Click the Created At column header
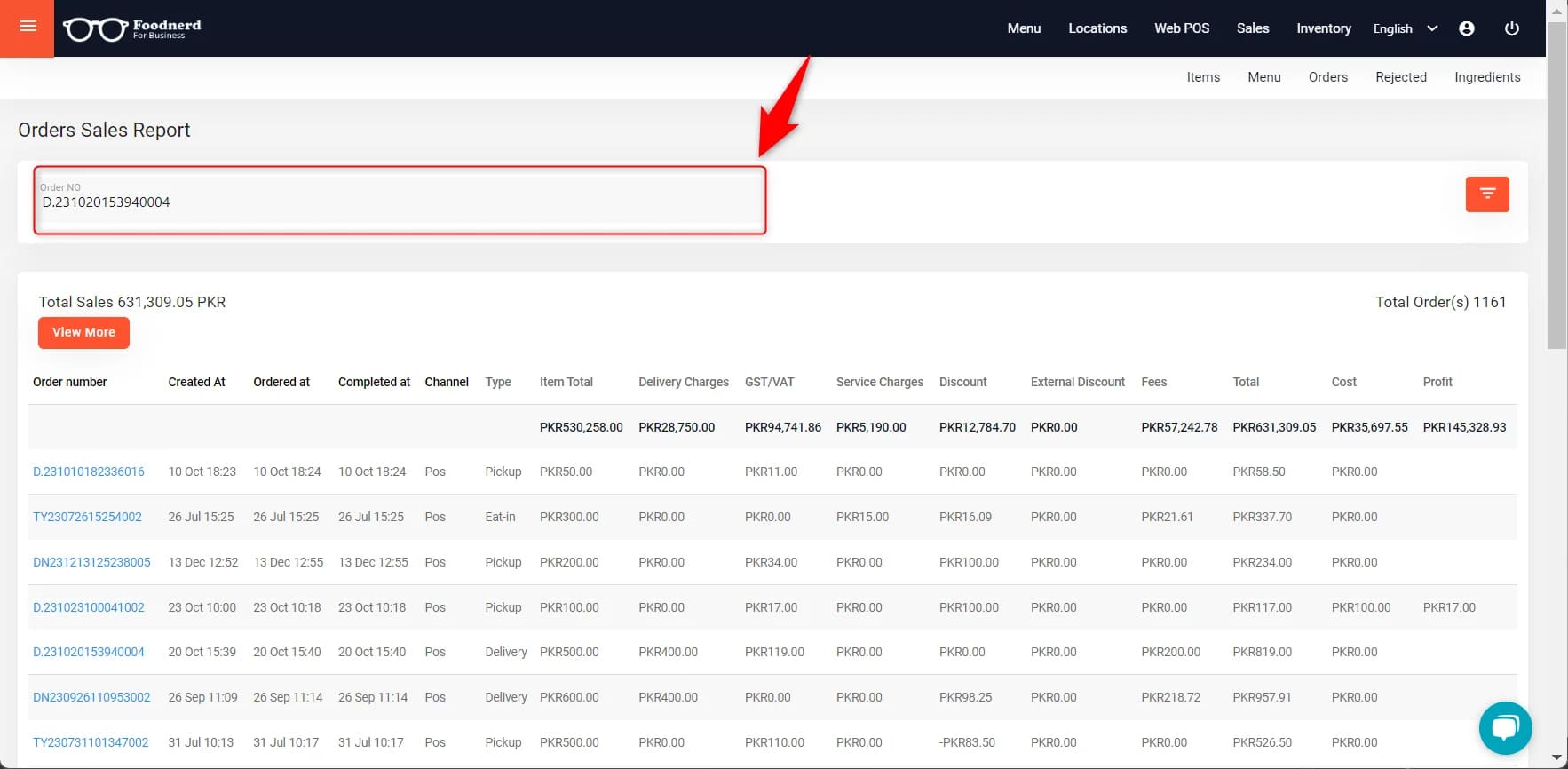Image resolution: width=1568 pixels, height=769 pixels. tap(196, 382)
